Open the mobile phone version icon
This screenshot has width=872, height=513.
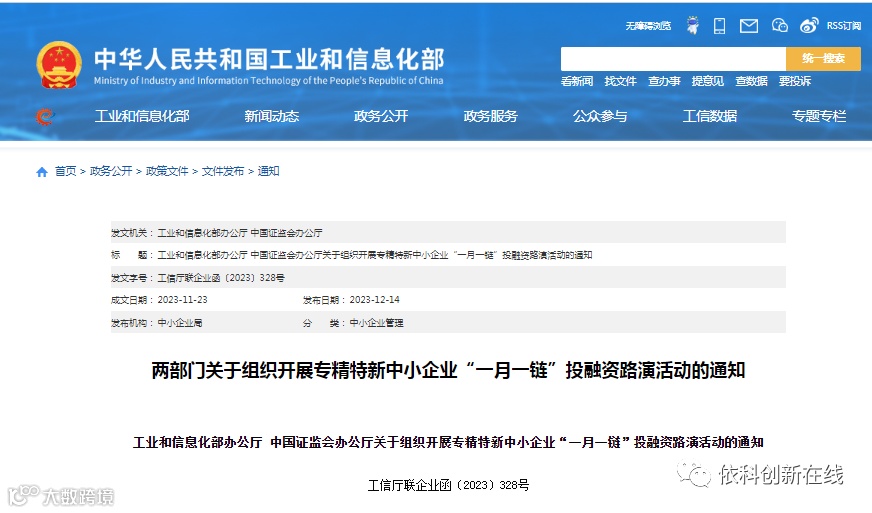pyautogui.click(x=720, y=26)
